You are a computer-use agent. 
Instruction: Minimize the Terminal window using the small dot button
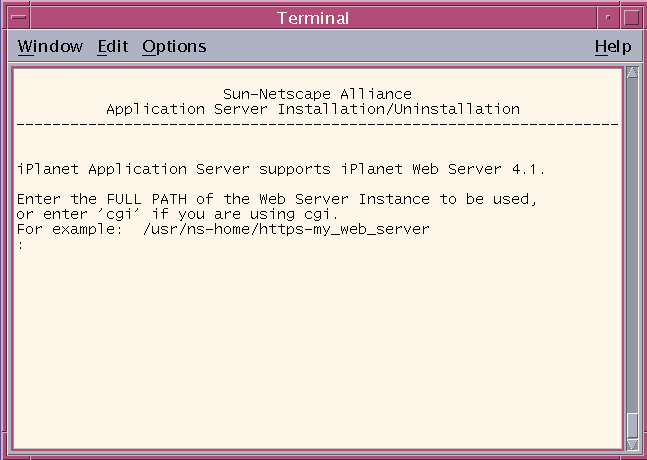pyautogui.click(x=608, y=17)
